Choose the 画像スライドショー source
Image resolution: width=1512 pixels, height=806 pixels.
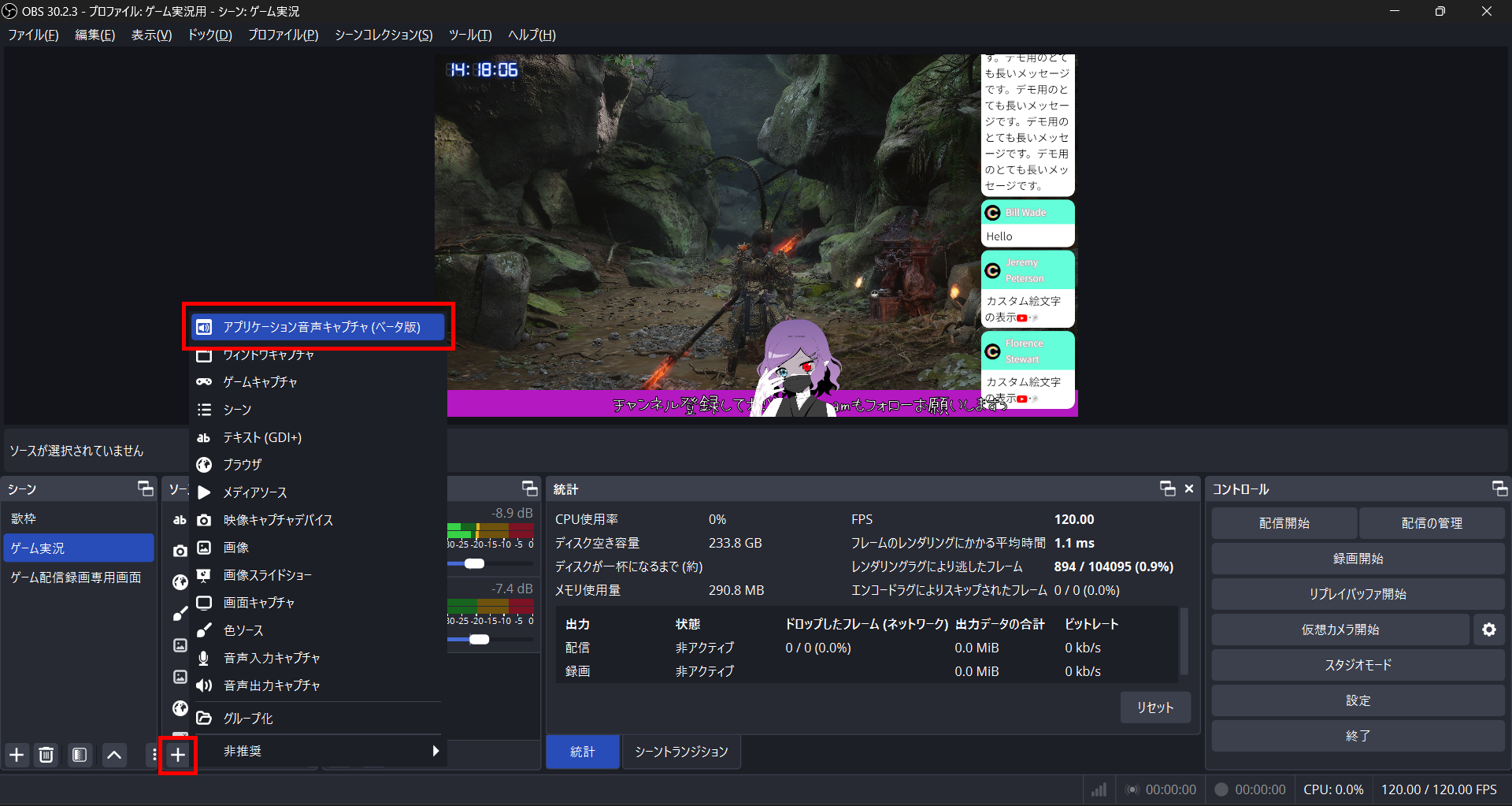point(318,575)
